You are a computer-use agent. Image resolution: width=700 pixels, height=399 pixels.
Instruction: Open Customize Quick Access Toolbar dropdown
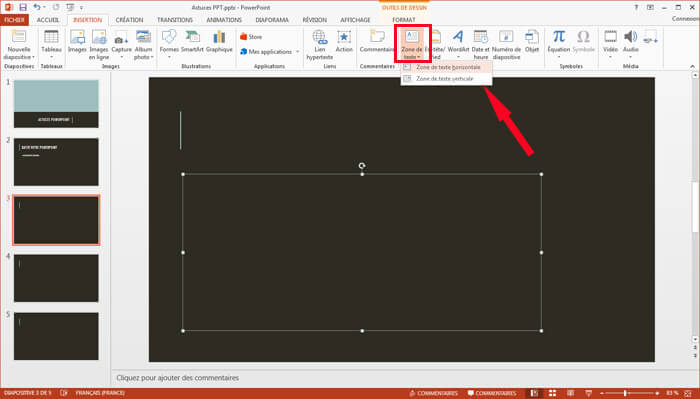tap(81, 8)
